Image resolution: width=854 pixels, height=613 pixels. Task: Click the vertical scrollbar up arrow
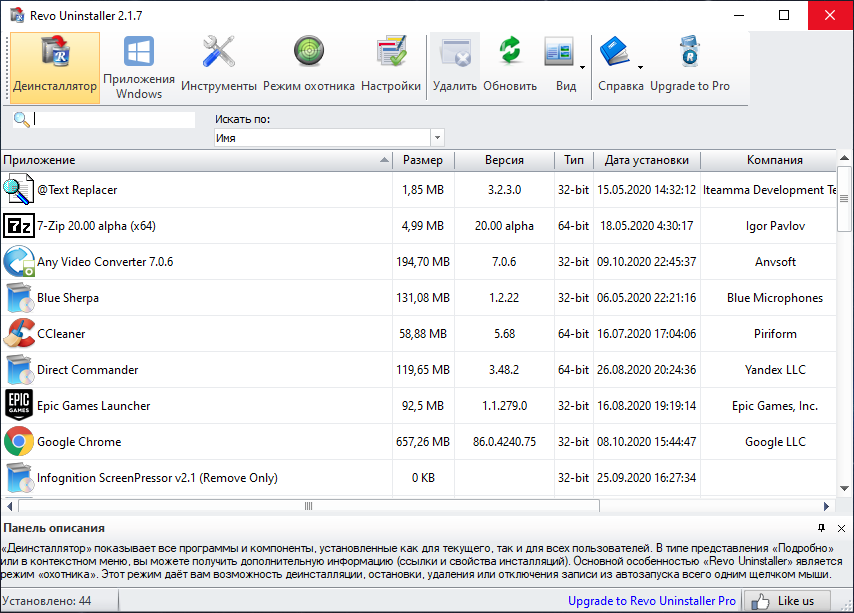tap(844, 158)
